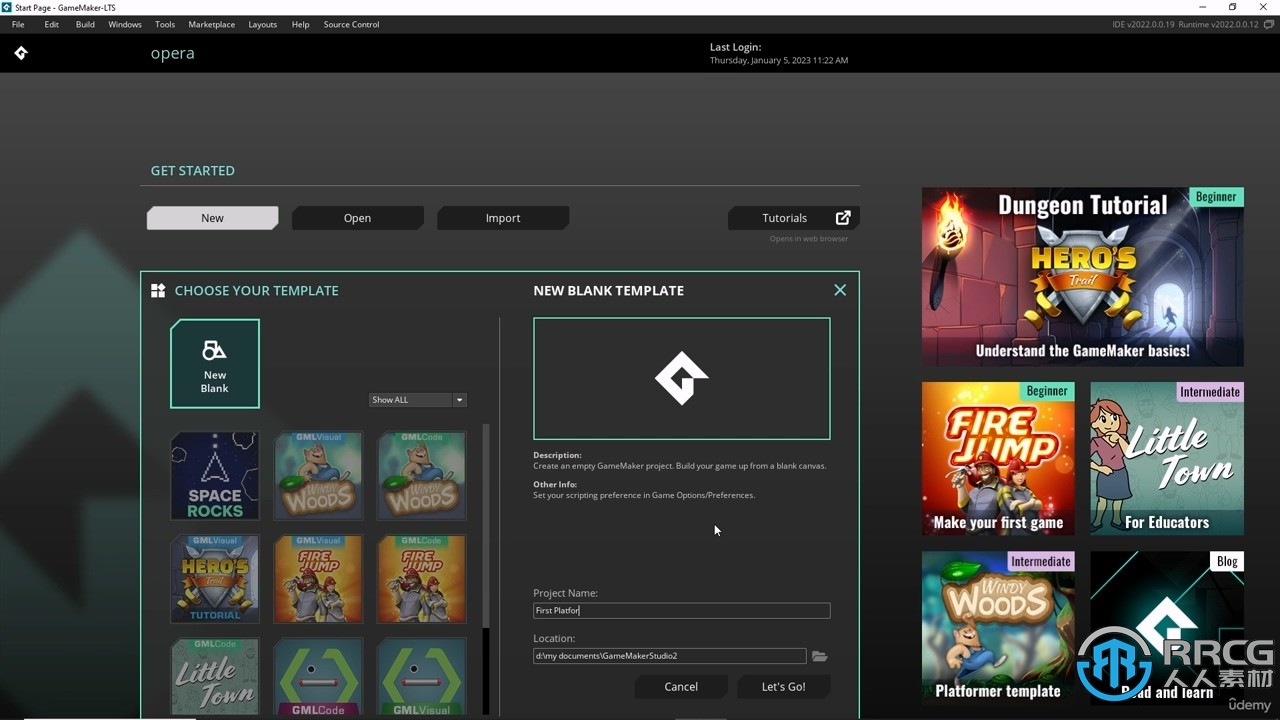Click the Tutorials button
The height and width of the screenshot is (720, 1280).
point(794,218)
